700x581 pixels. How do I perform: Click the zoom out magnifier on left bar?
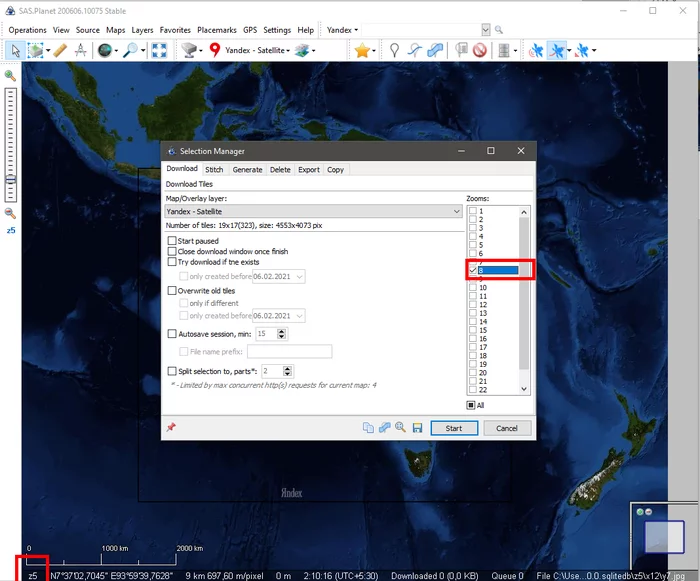(10, 213)
